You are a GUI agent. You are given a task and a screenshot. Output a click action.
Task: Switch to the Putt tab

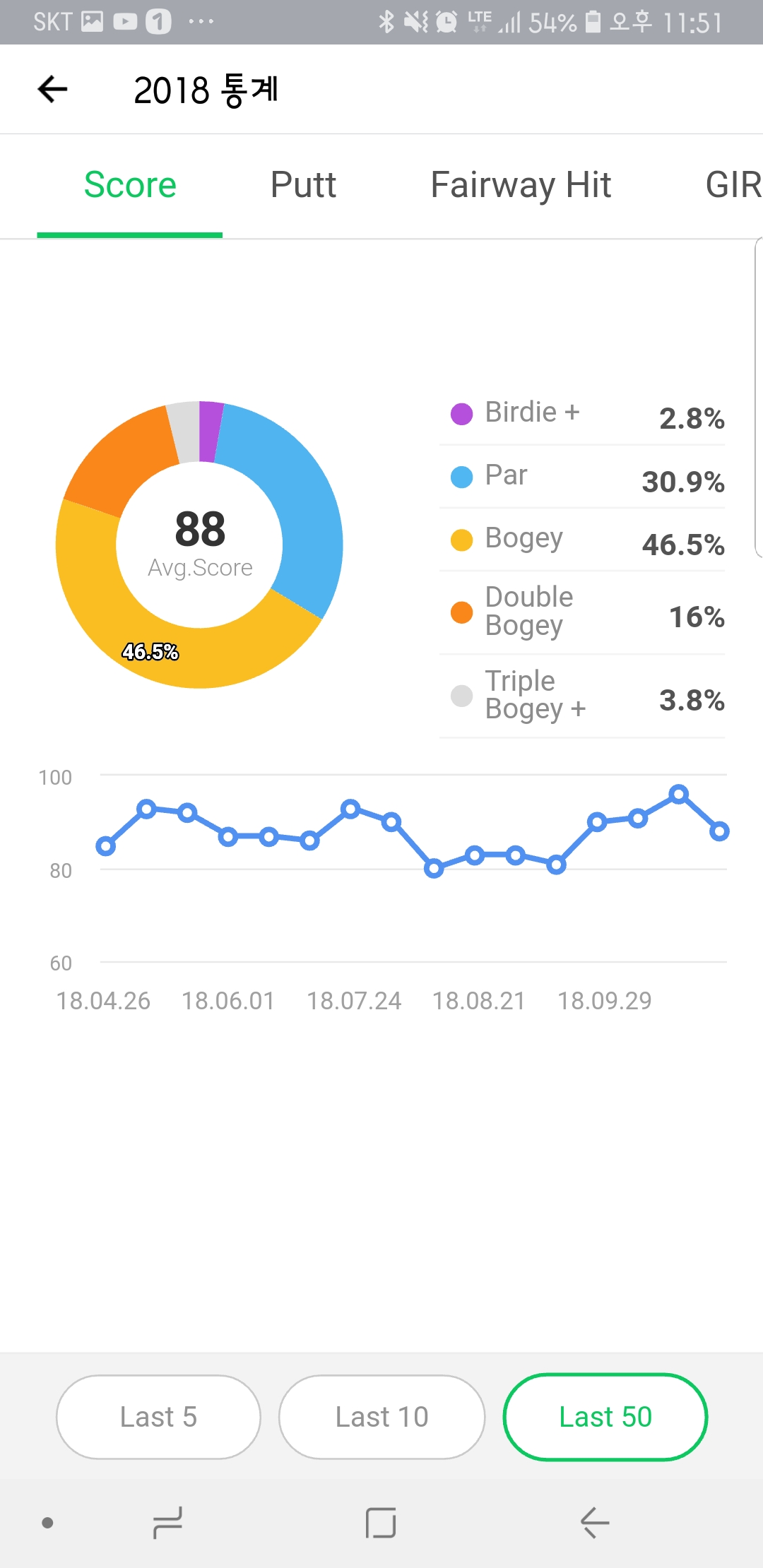point(303,185)
